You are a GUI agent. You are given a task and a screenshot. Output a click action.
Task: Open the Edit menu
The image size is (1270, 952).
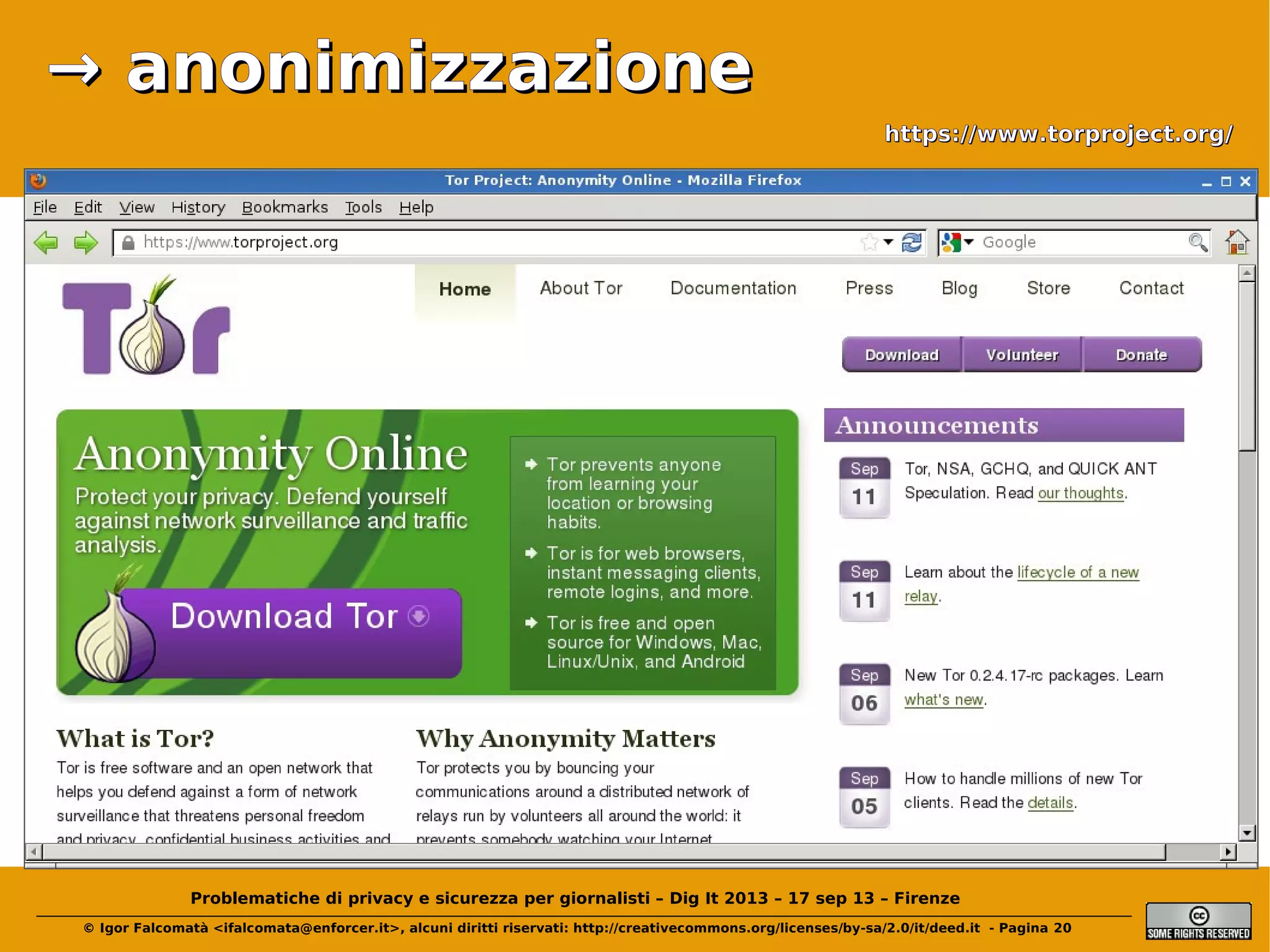click(x=87, y=207)
